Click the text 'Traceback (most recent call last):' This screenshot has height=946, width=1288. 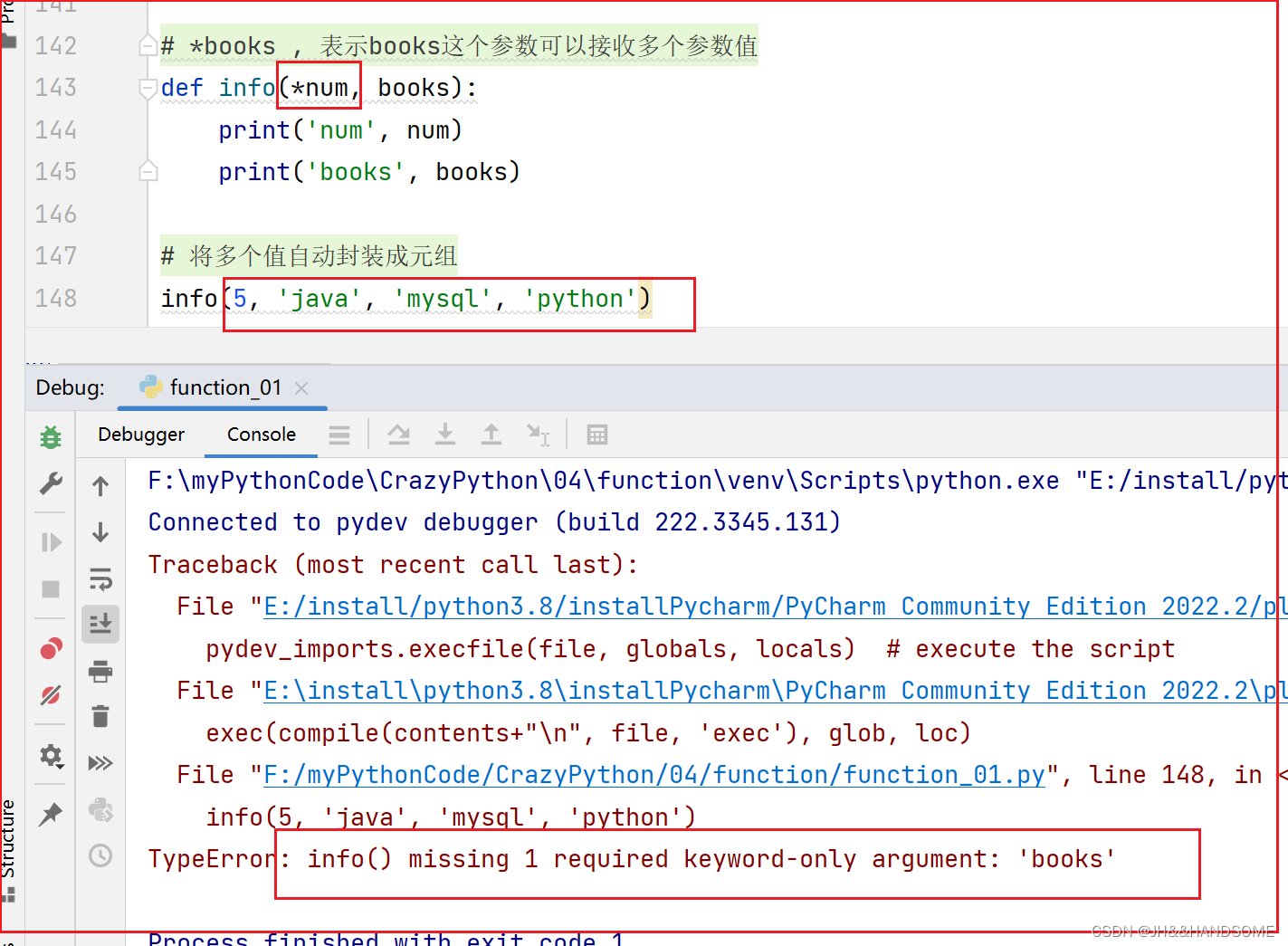(394, 565)
